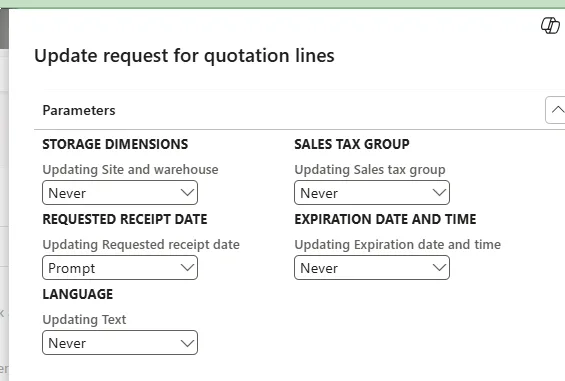The image size is (565, 381).
Task: Click the Parameters section header
Action: pyautogui.click(x=79, y=110)
